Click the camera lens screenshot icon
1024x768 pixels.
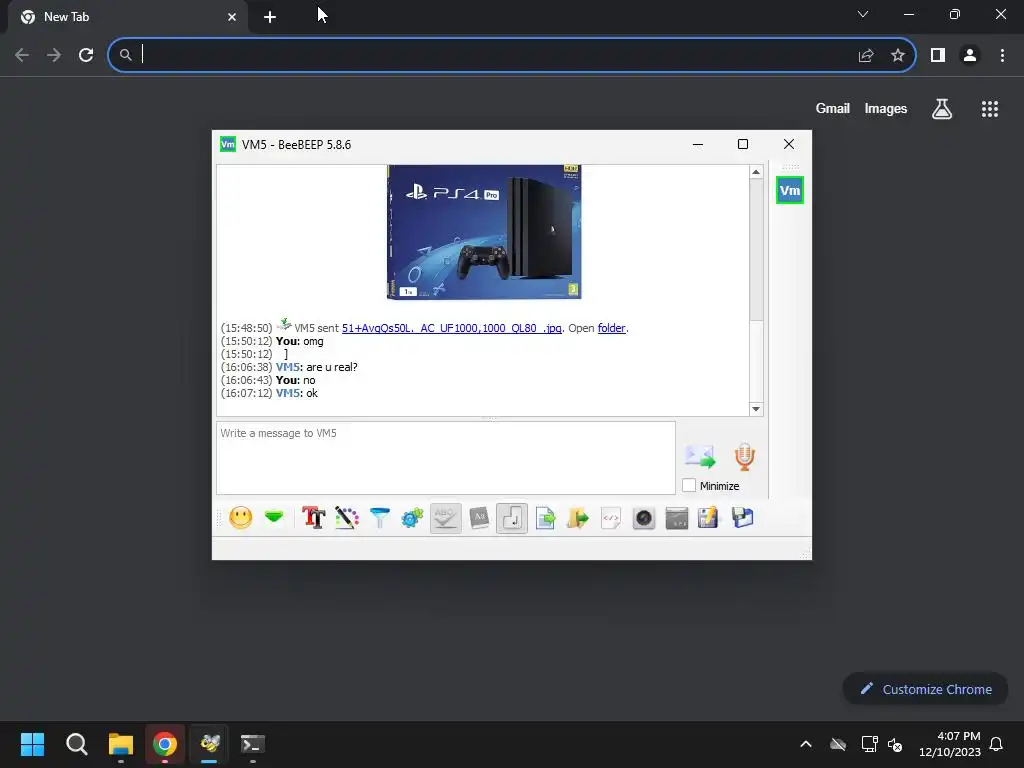point(644,518)
